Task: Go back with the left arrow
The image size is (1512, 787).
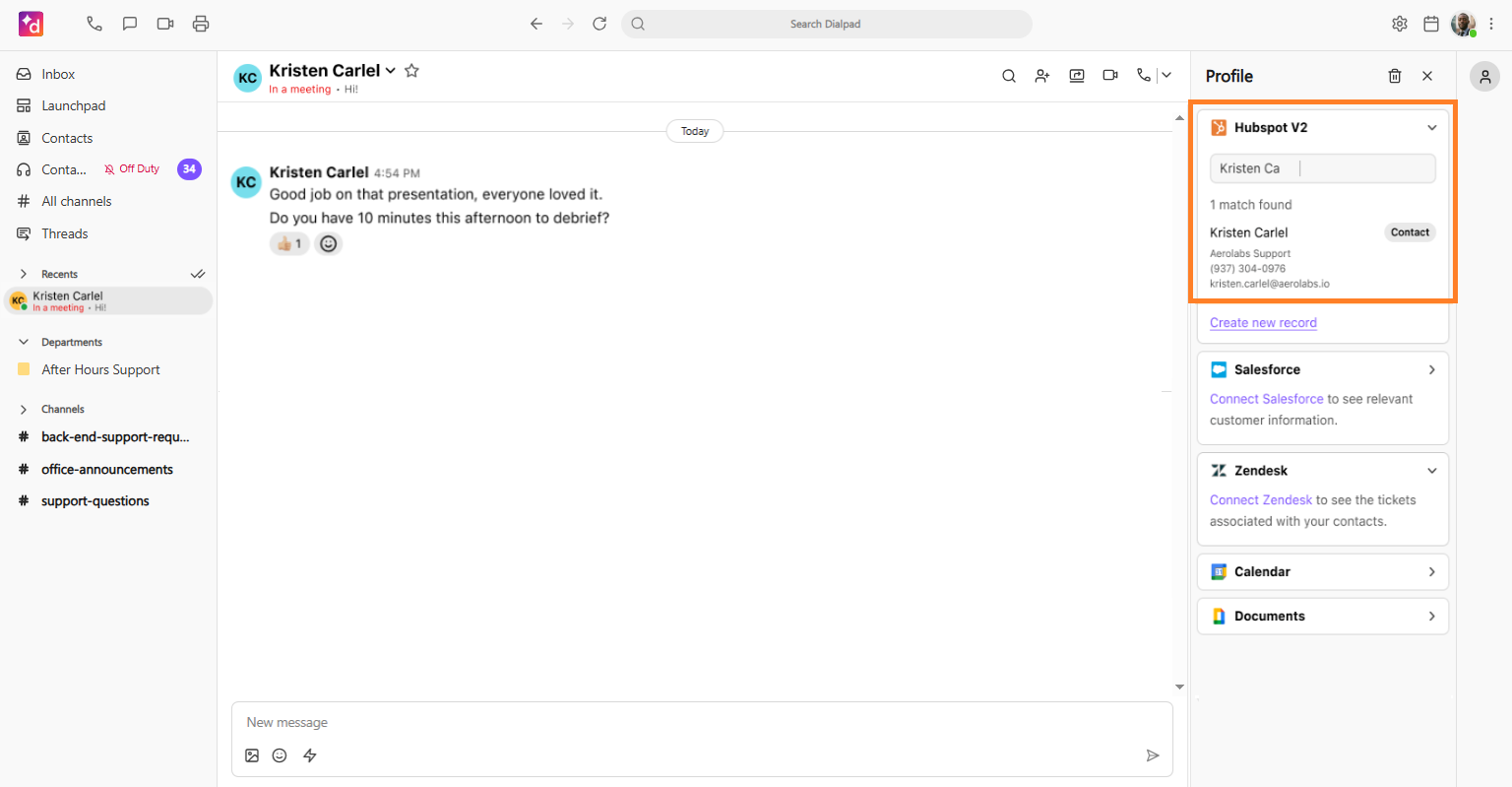Action: 536,24
